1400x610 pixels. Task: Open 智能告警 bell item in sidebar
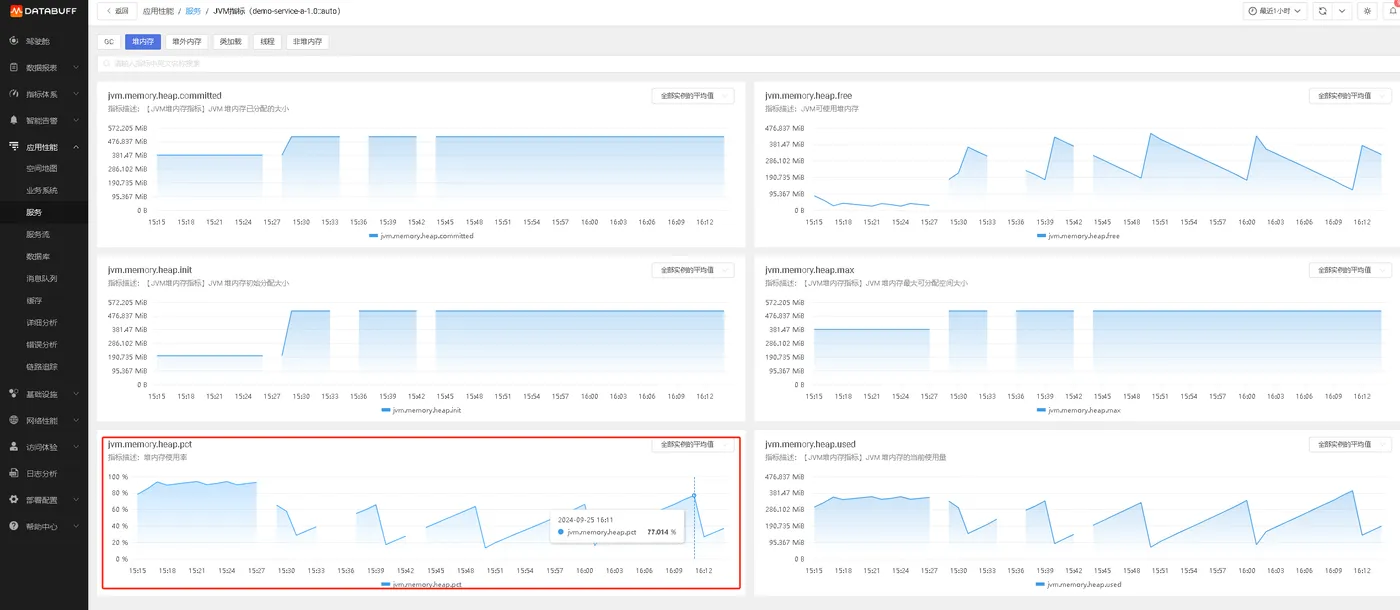pos(43,120)
